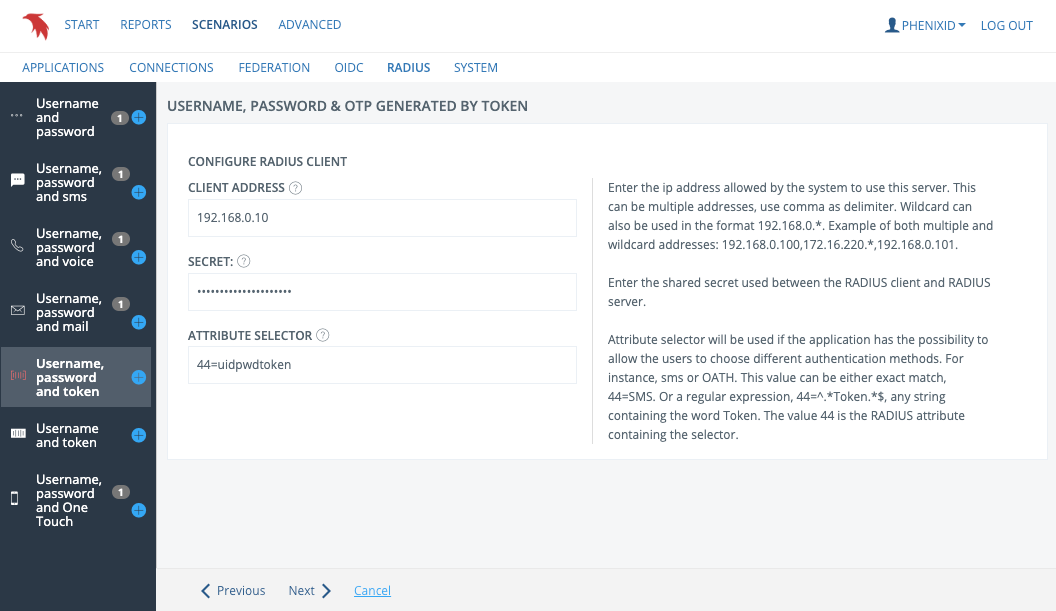The image size is (1056, 611).
Task: Switch to the APPLICATIONS tab
Action: coord(63,68)
